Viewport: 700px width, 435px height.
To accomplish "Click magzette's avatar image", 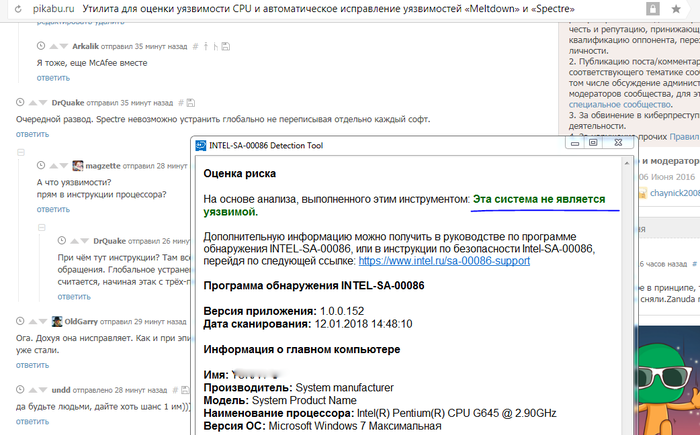I will tap(77, 165).
